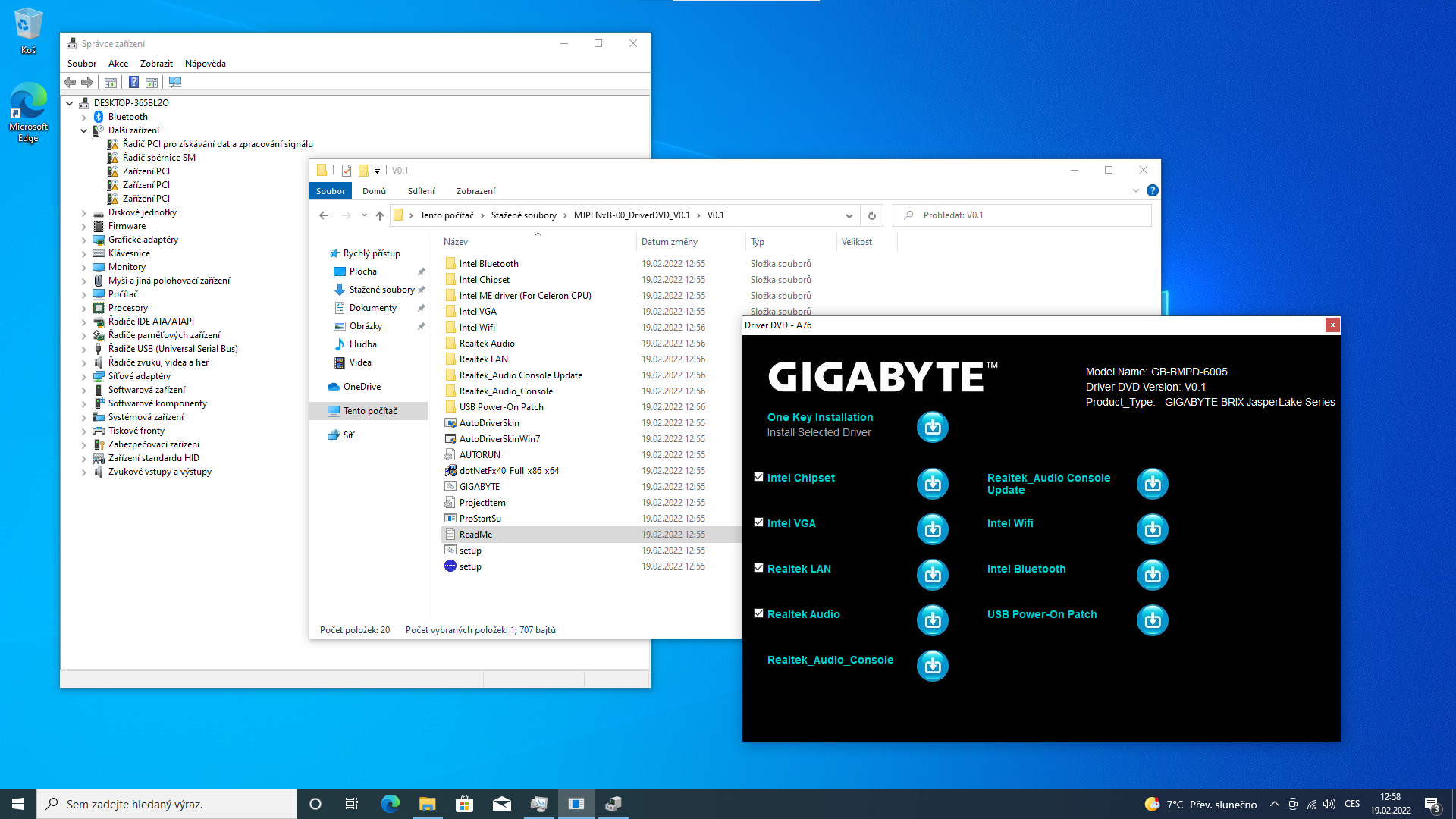
Task: Uncheck the Realtek LAN checkbox
Action: (x=758, y=568)
